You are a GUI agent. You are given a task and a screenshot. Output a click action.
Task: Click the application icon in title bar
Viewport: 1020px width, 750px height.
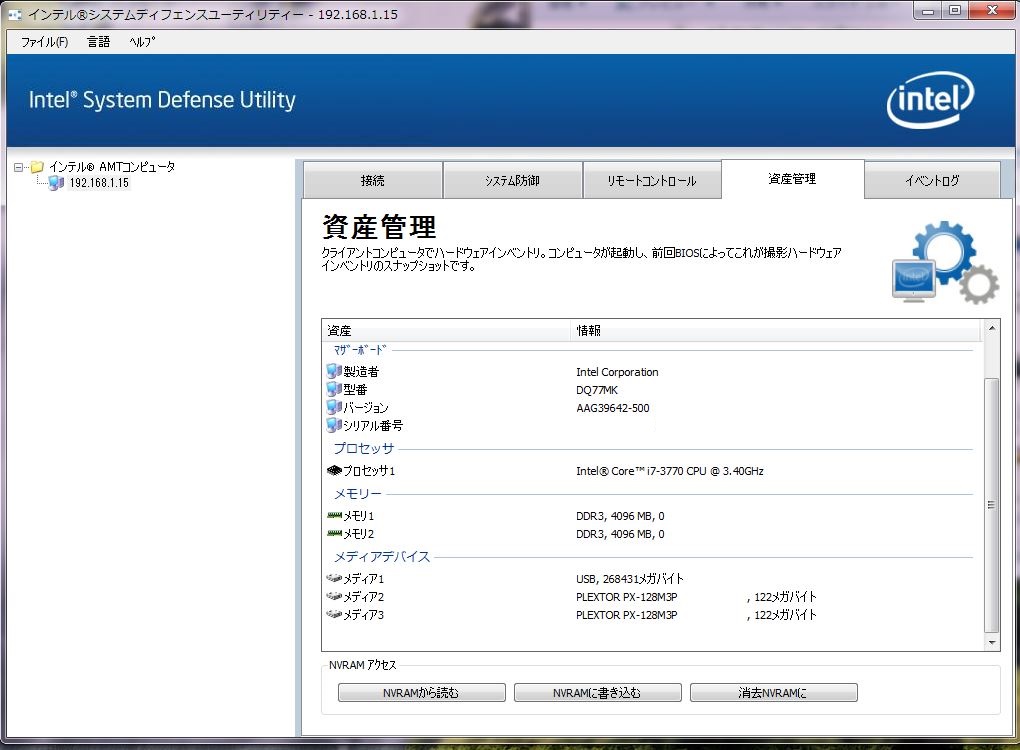tap(14, 14)
